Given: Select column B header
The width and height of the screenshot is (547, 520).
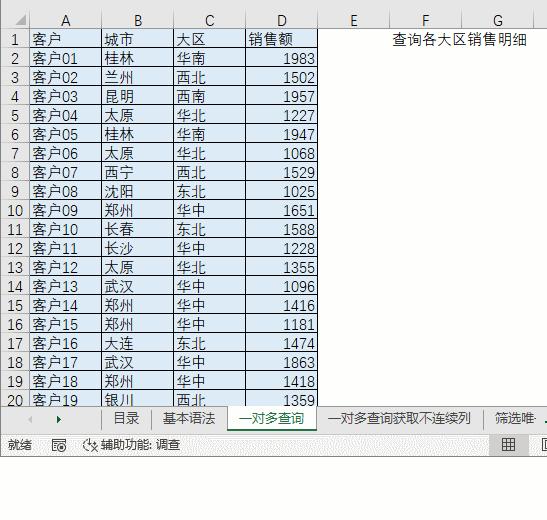Looking at the screenshot, I should pyautogui.click(x=138, y=21).
